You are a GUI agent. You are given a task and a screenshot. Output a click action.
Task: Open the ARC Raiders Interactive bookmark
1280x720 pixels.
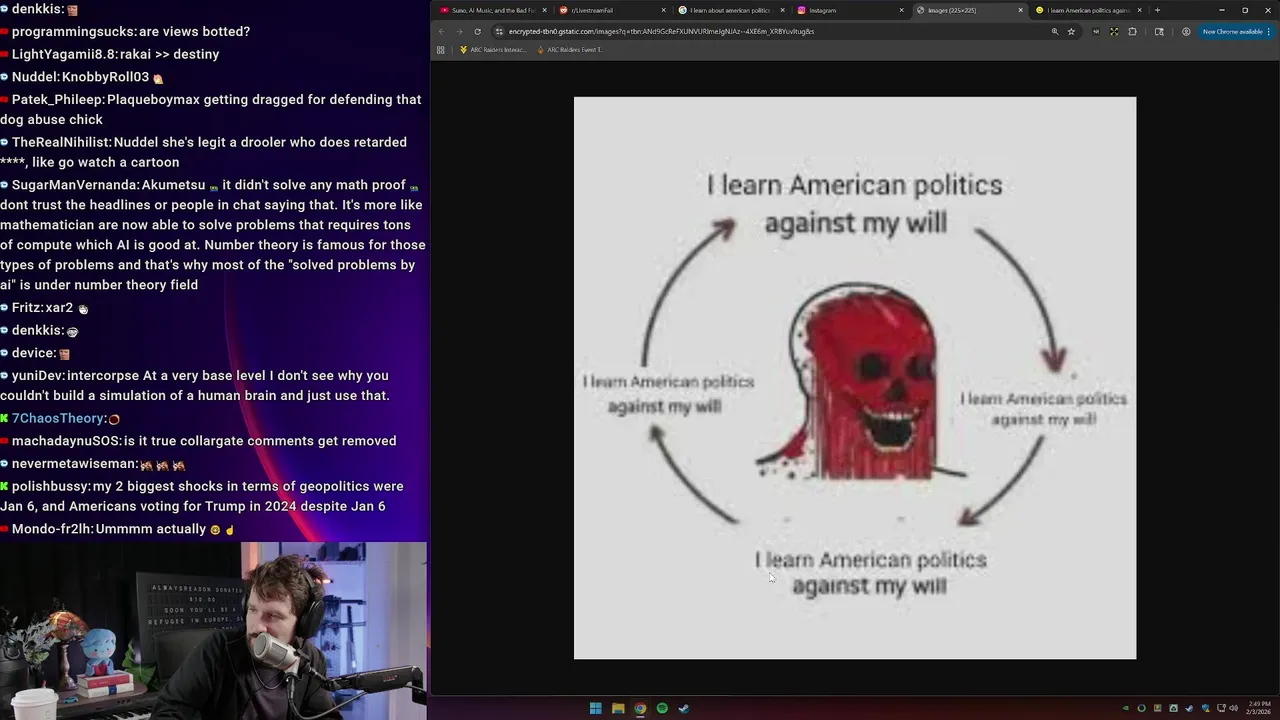(494, 50)
